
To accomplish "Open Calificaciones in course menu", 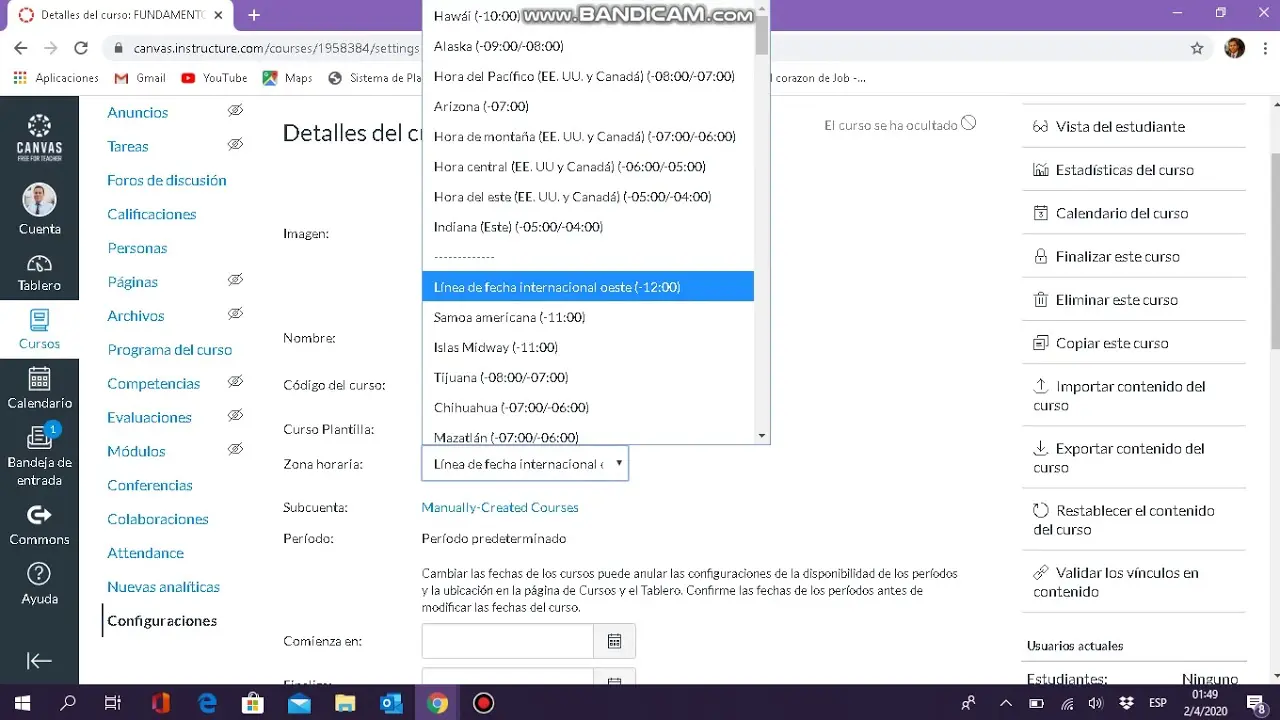I will pyautogui.click(x=152, y=214).
